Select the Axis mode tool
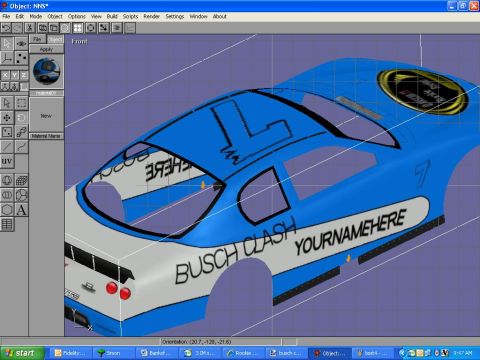This screenshot has width=480, height=360. pyautogui.click(x=7, y=58)
